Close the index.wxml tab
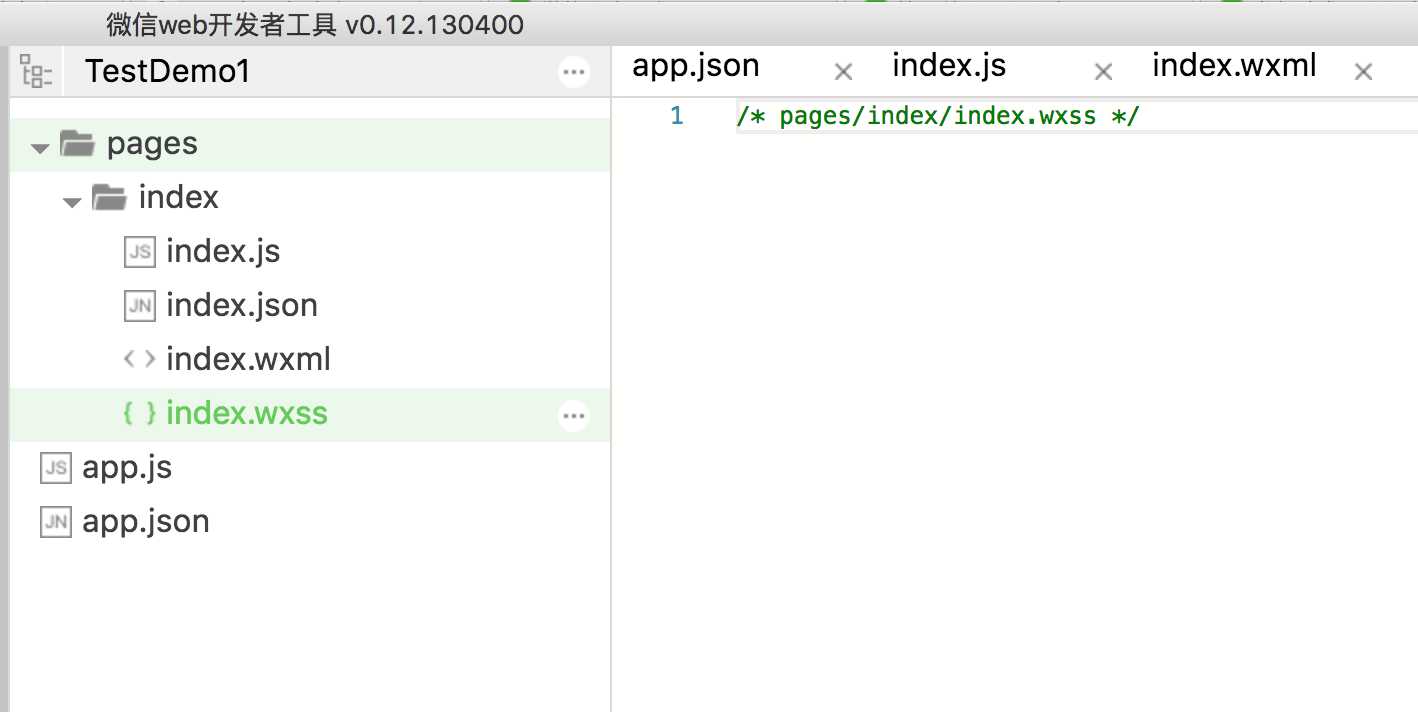 tap(1363, 72)
